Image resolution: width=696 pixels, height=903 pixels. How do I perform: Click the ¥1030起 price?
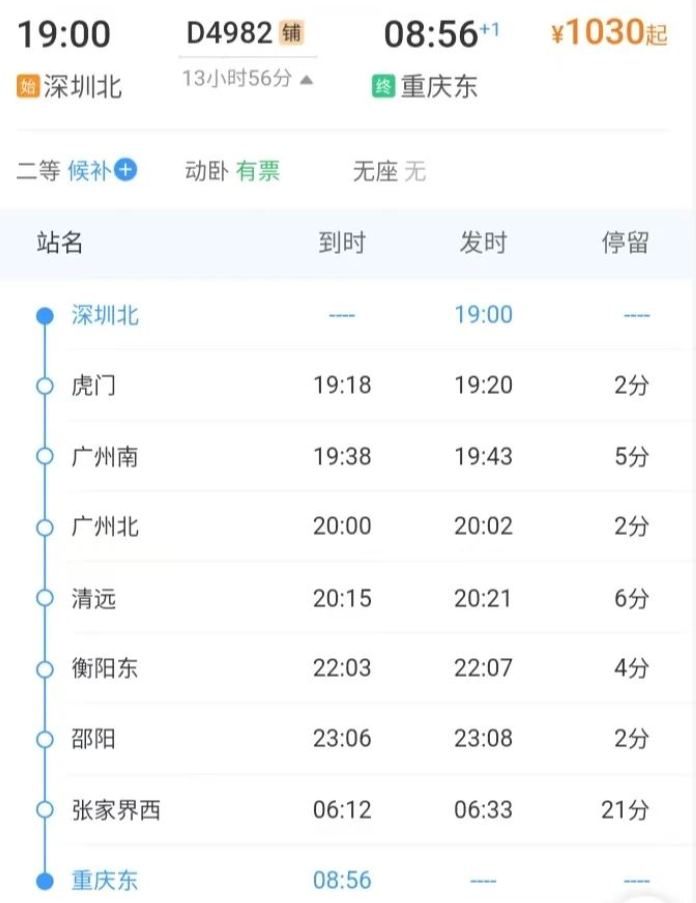[x=609, y=32]
